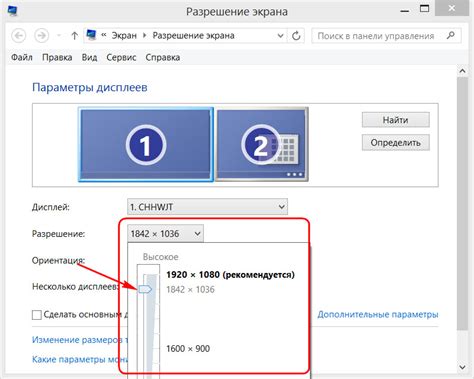The height and width of the screenshot is (379, 474).
Task: Focus the 'Поиск в панели управления' search field
Action: pos(386,36)
